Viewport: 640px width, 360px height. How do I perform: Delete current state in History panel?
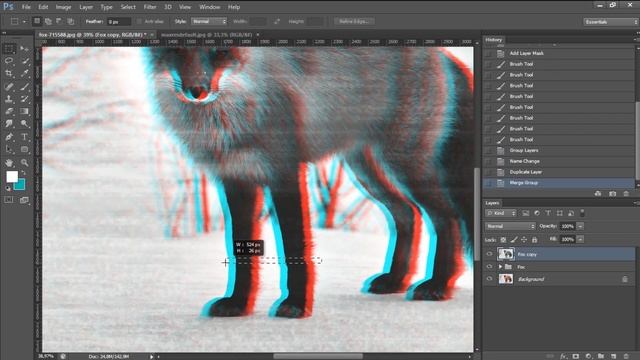(626, 193)
